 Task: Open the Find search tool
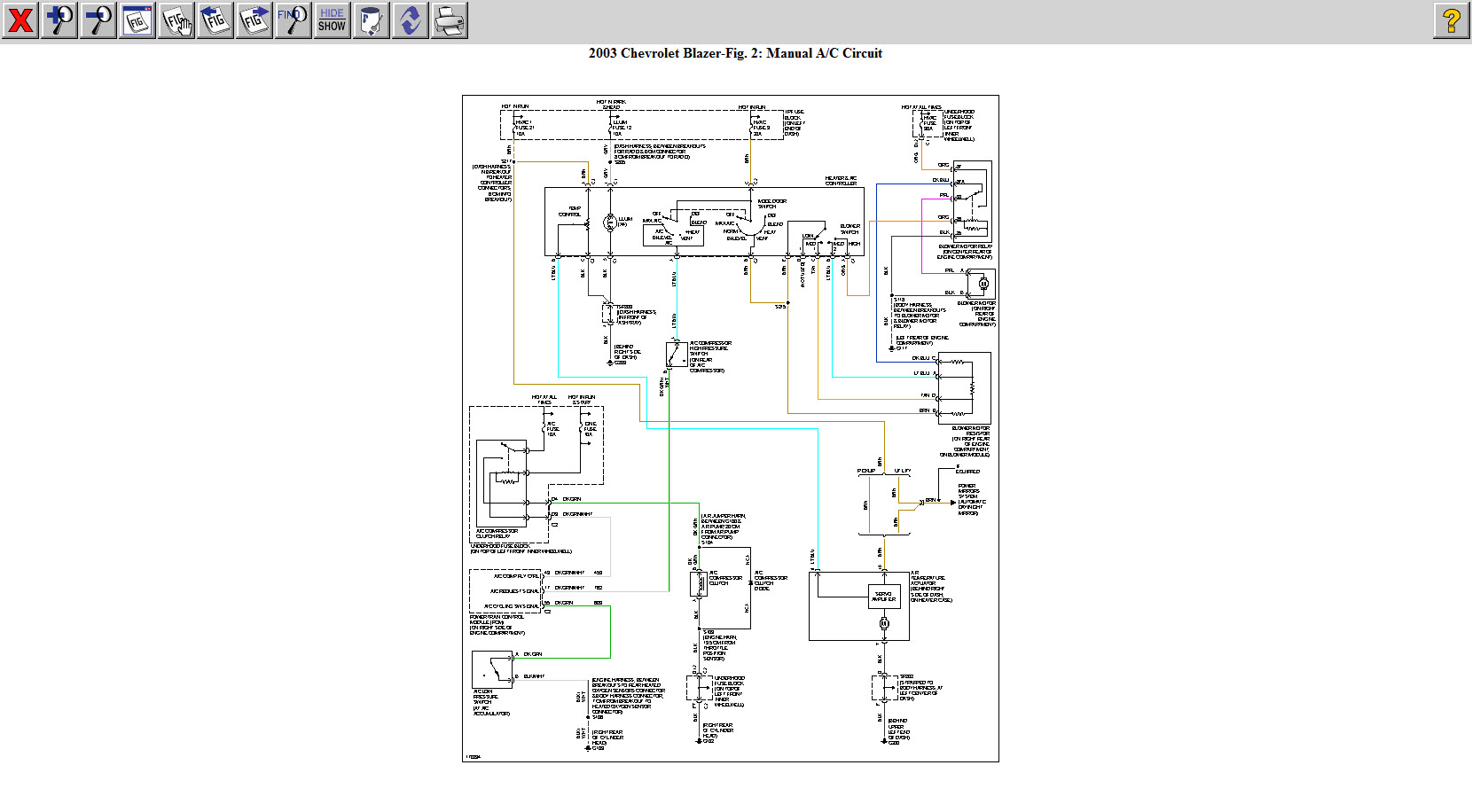tap(294, 20)
